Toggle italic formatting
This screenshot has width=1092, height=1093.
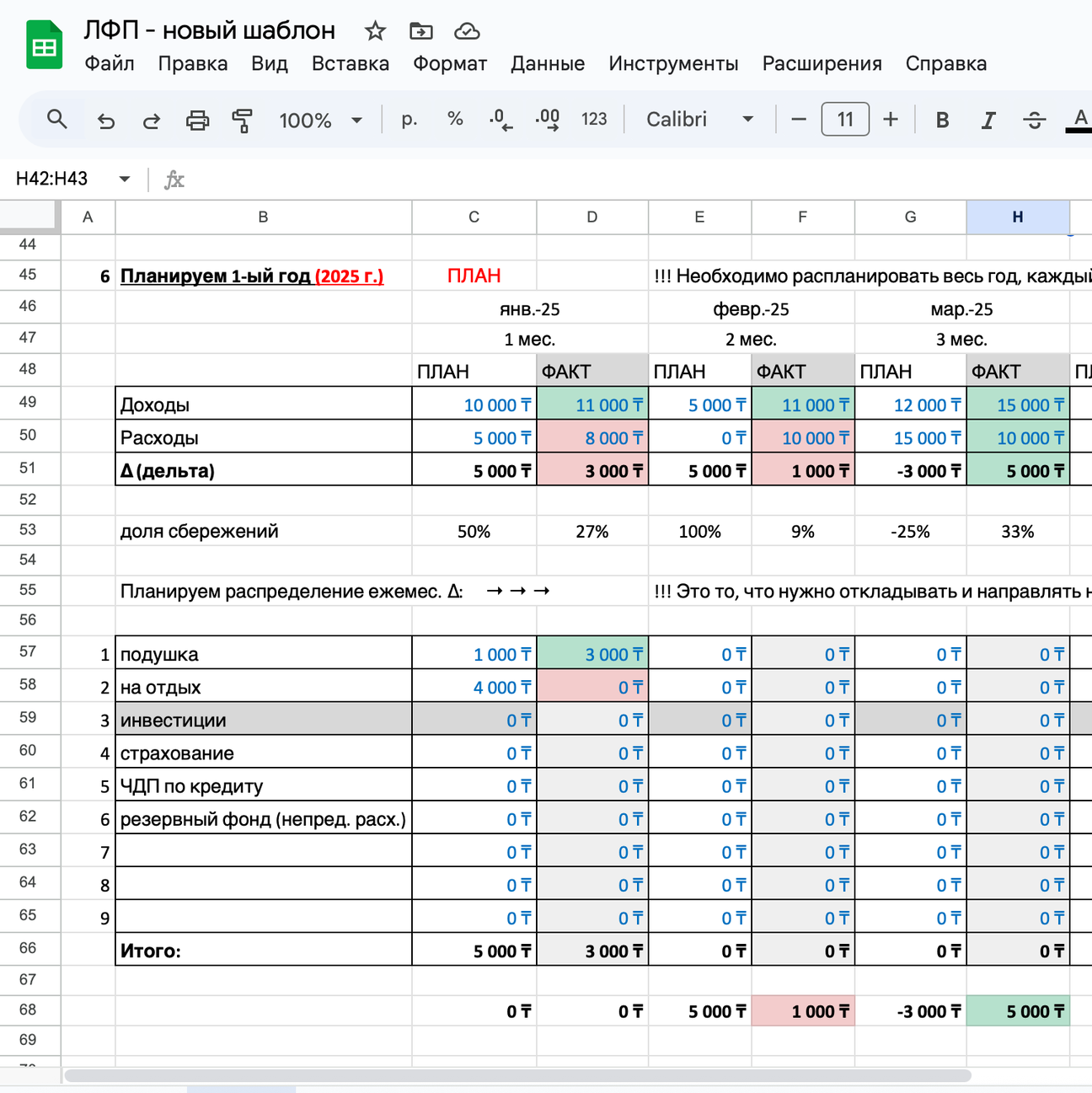coord(988,121)
